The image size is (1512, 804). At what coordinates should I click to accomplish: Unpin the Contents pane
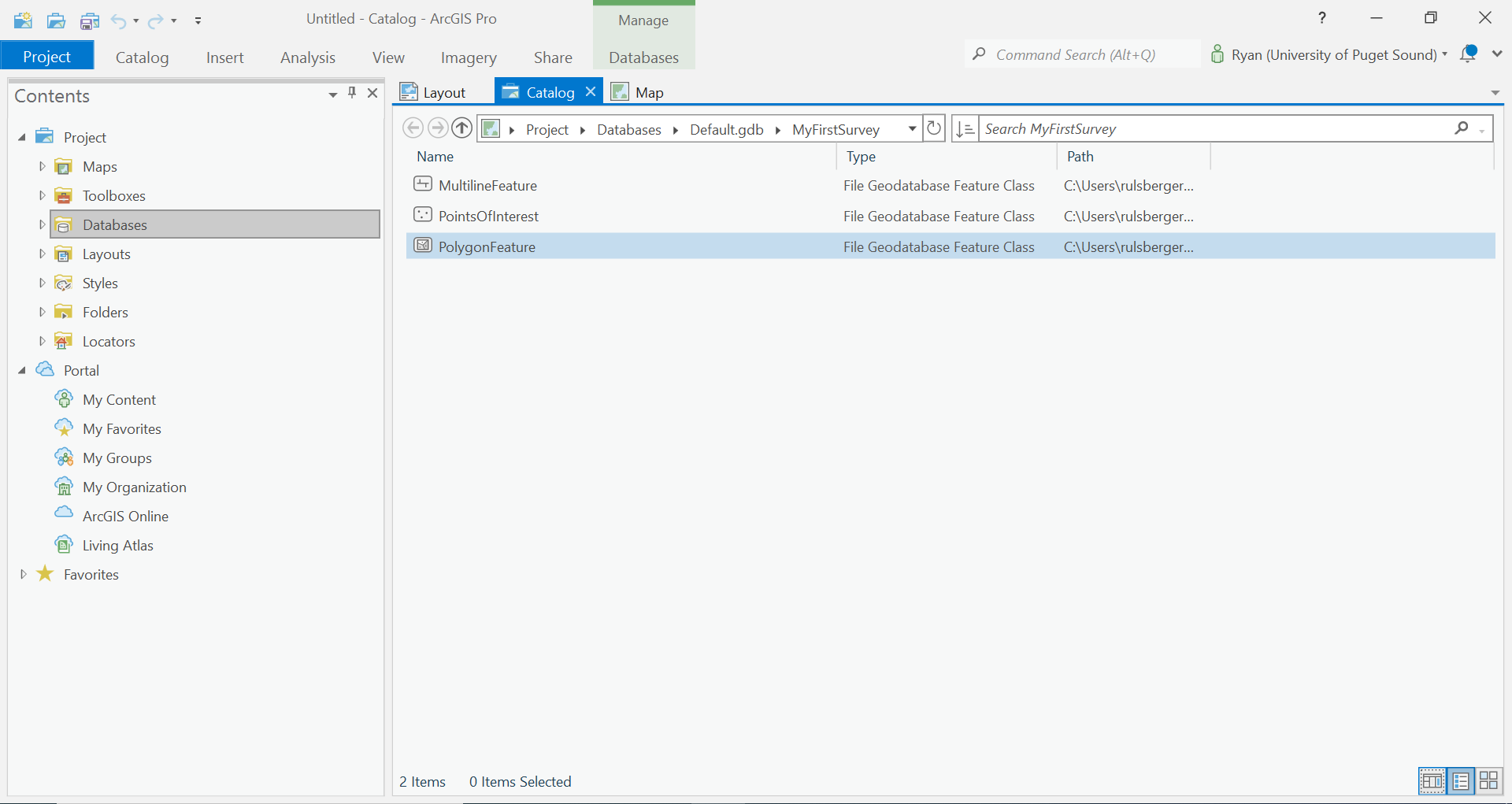coord(352,93)
